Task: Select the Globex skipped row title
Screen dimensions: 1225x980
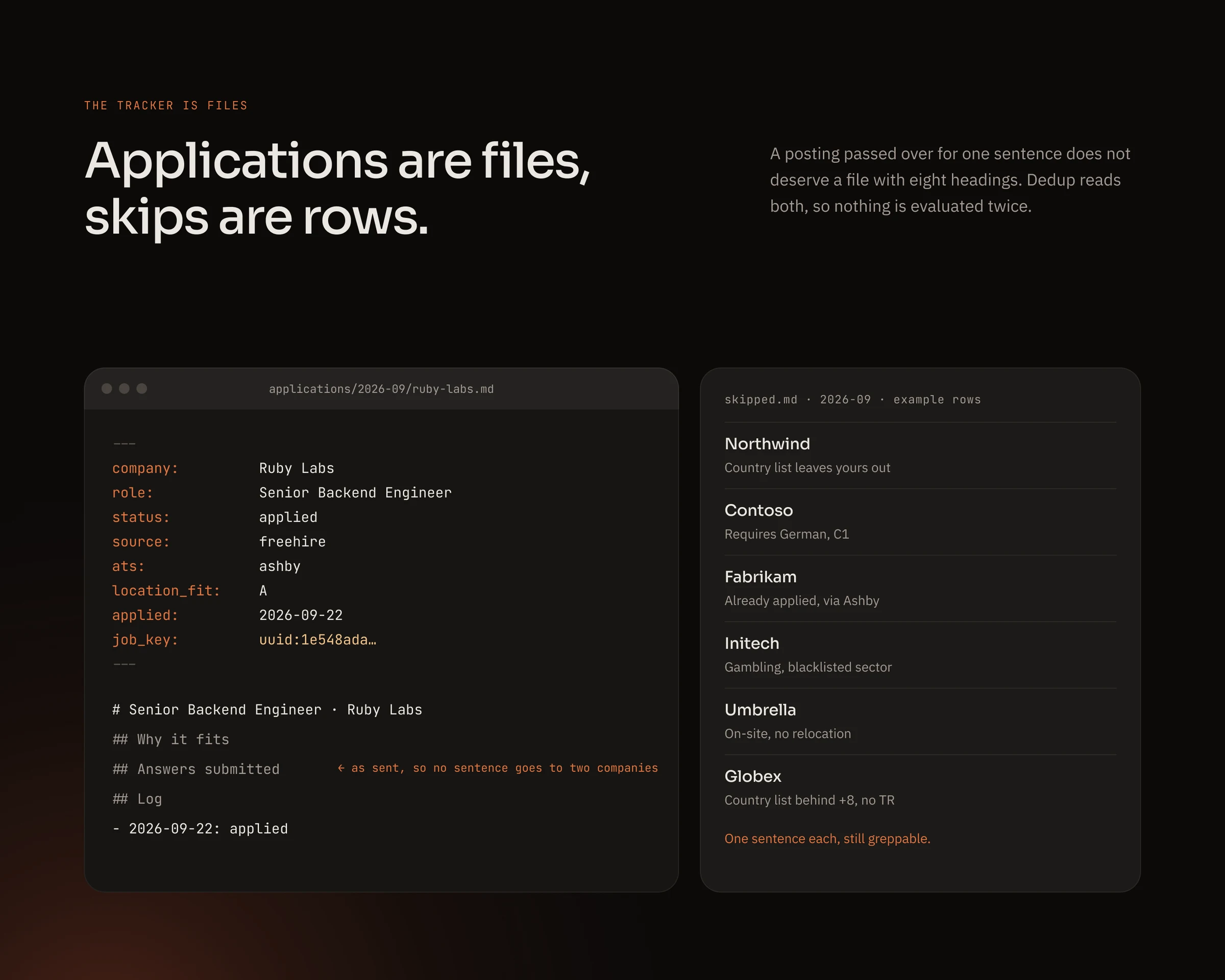Action: point(753,776)
